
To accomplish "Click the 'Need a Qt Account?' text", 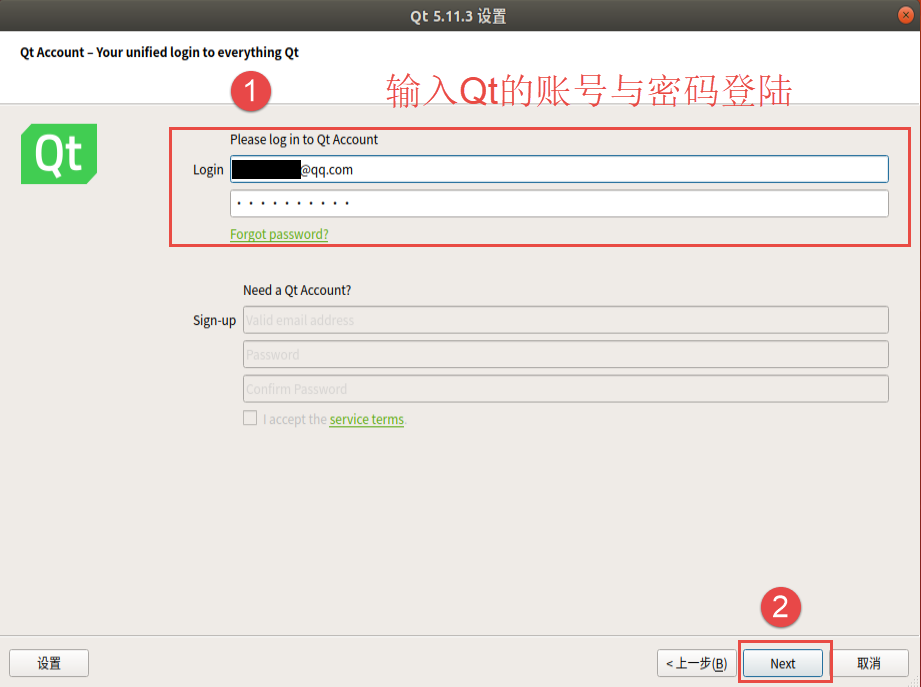I will [x=297, y=291].
